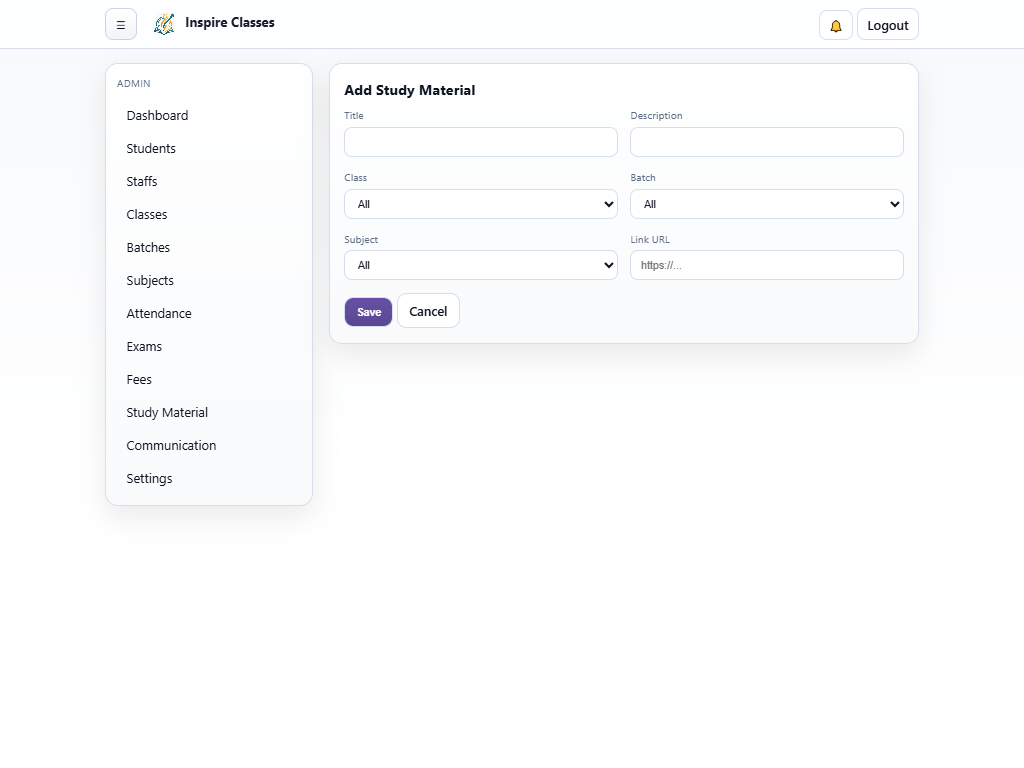Image resolution: width=1024 pixels, height=768 pixels.
Task: Expand the Batch dropdown
Action: 767,204
